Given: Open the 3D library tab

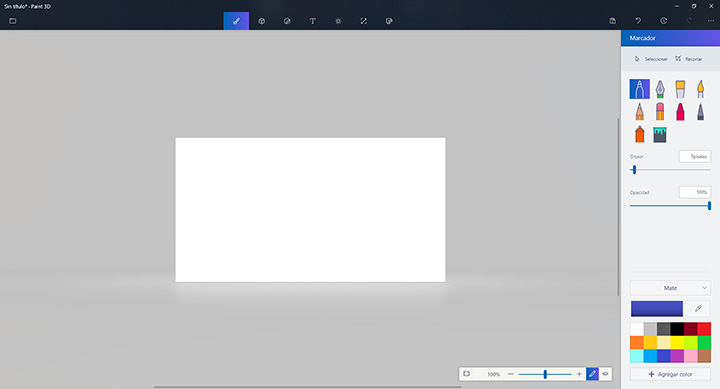Looking at the screenshot, I should pyautogui.click(x=389, y=21).
